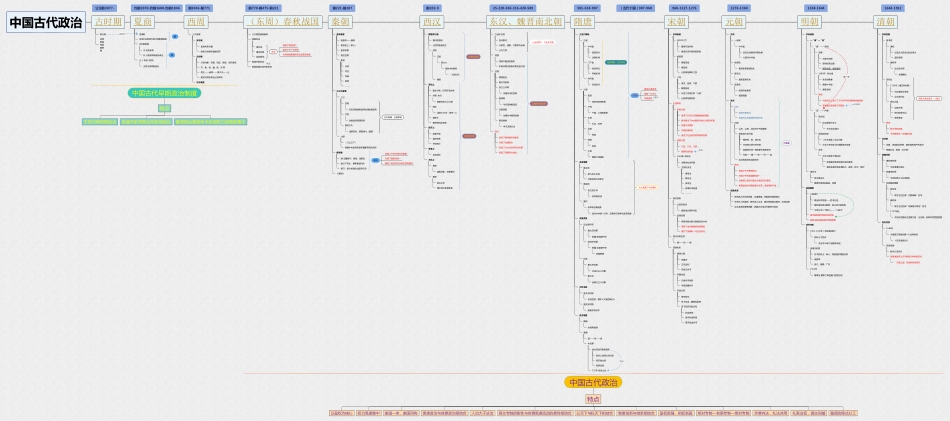950x421 pixels.
Task: Select the 隋唐 dynasty node
Action: [x=587, y=21]
